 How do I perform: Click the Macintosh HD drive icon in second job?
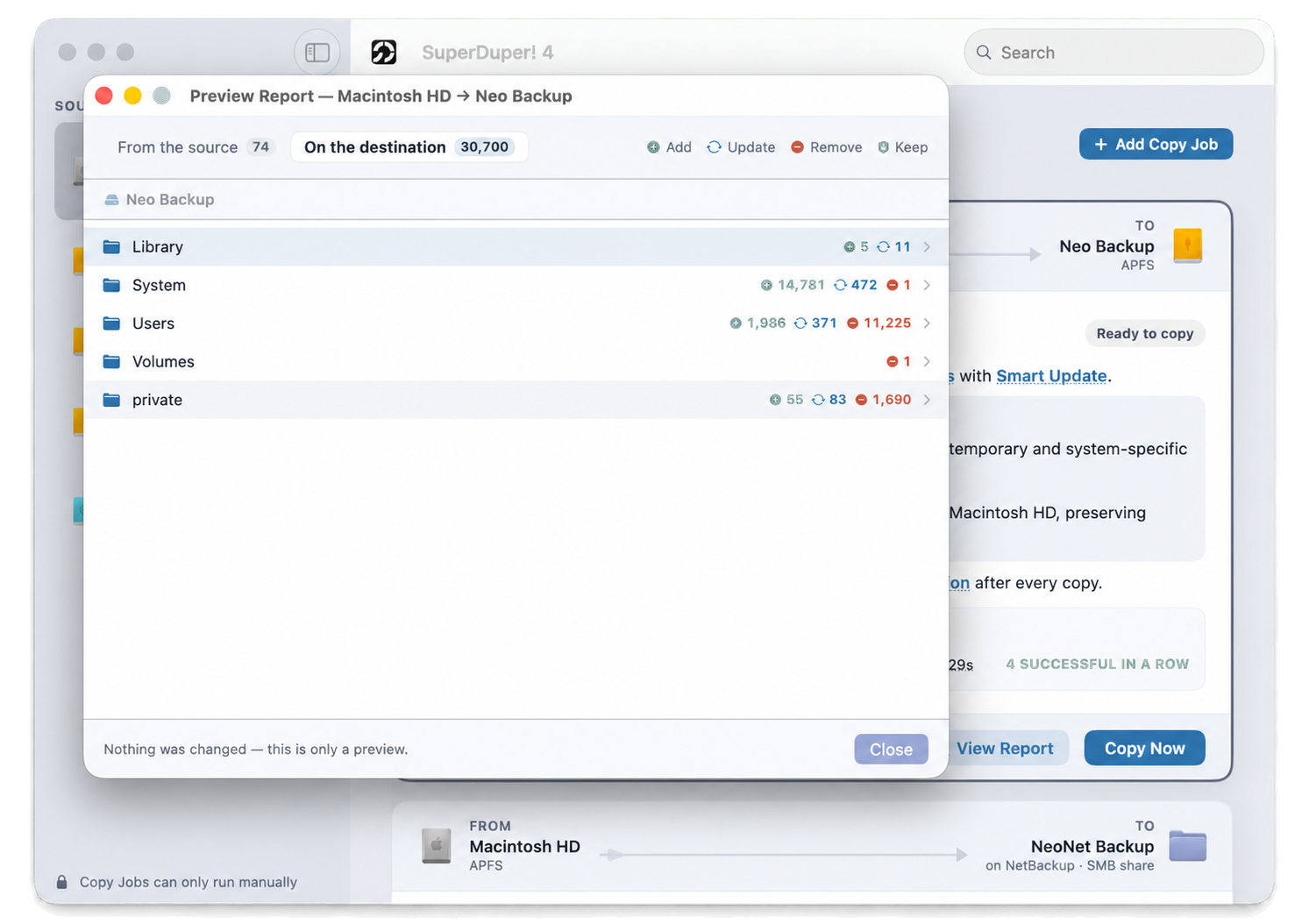click(x=437, y=846)
